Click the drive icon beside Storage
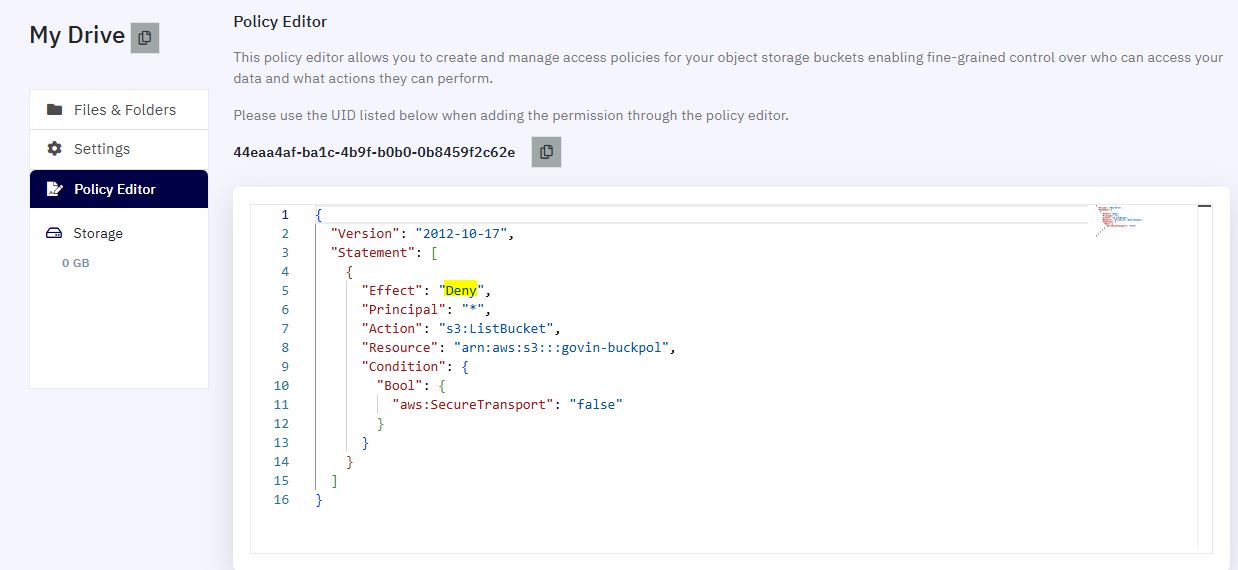Image resolution: width=1238 pixels, height=570 pixels. [54, 233]
